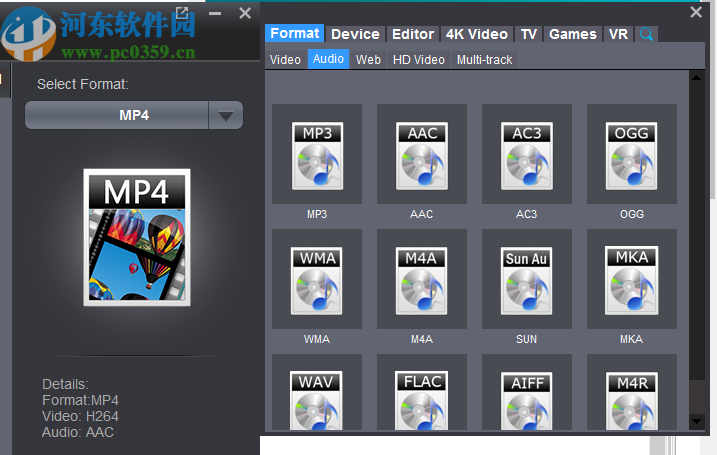The width and height of the screenshot is (717, 455).
Task: Select the Audio sub-tab
Action: pyautogui.click(x=328, y=59)
